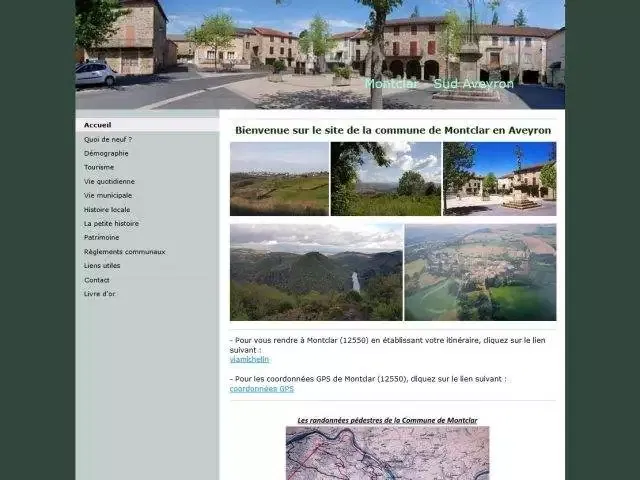Click the Montclar Sud Aveyron banner title

[439, 84]
